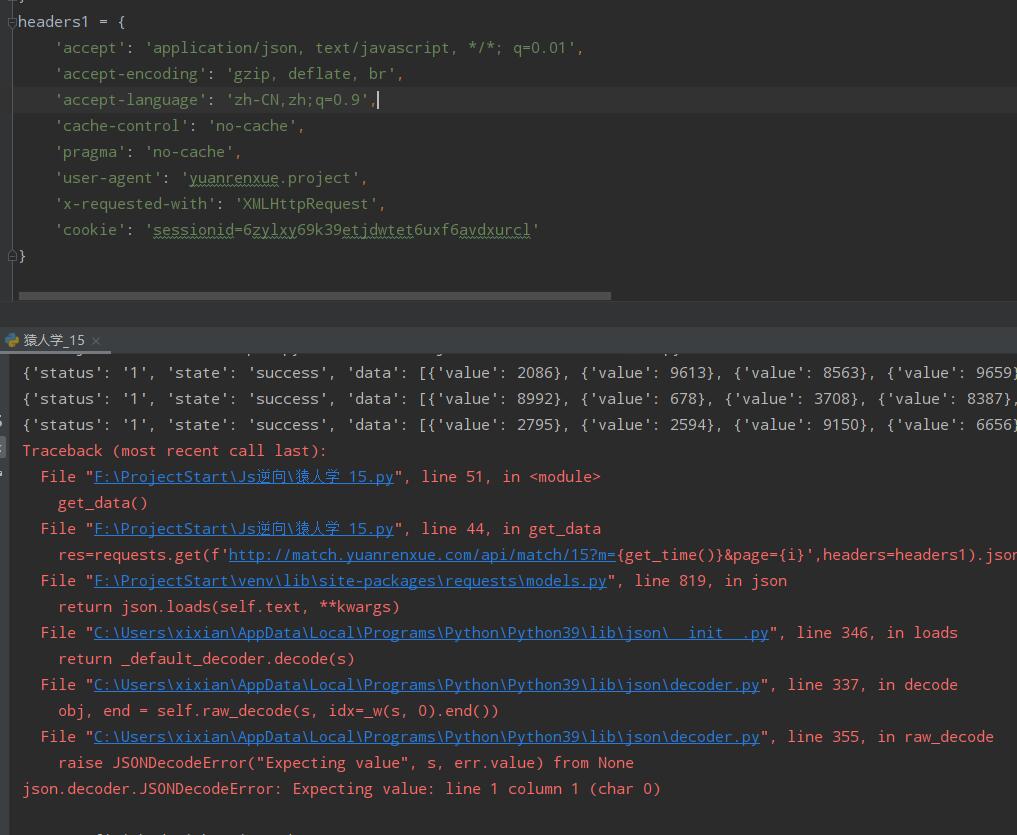Click the JSONDecodeError Expecting value error message

[x=341, y=789]
